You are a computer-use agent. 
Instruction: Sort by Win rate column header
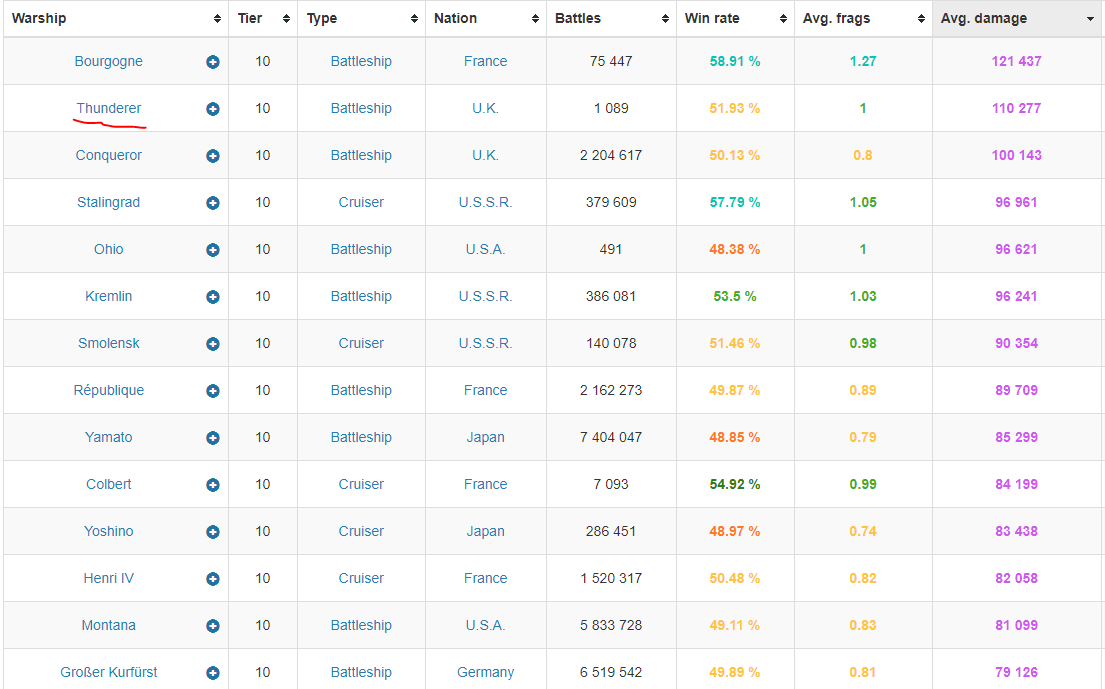pos(735,18)
